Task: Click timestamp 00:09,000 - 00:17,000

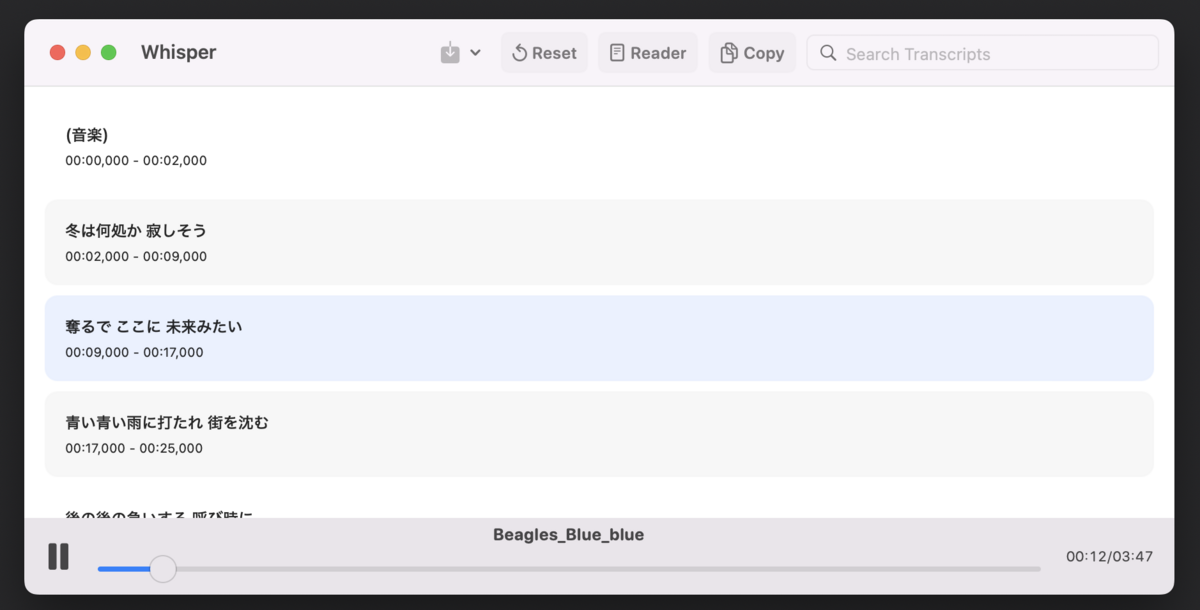Action: (134, 352)
